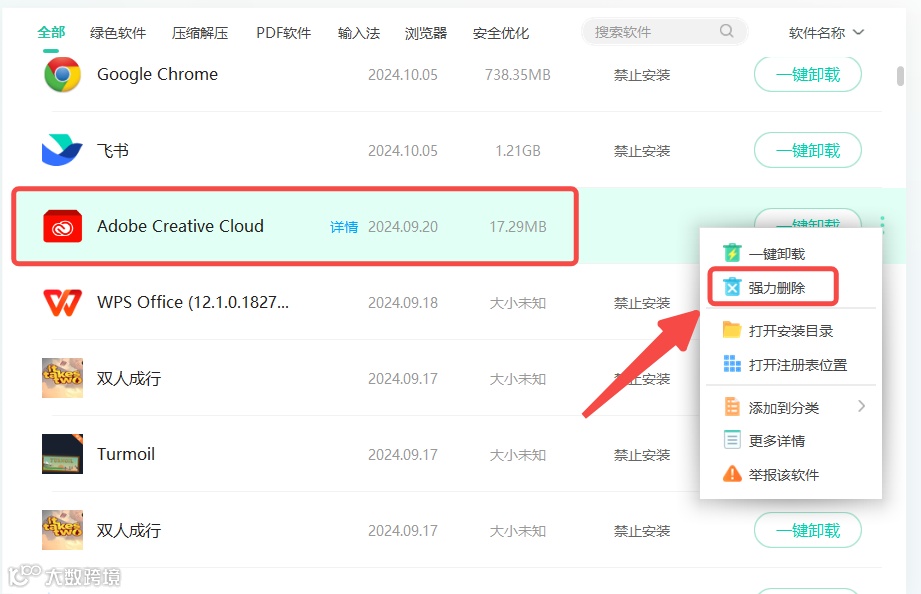Click 禁止安装 for WPS Office
This screenshot has width=921, height=594.
pyautogui.click(x=642, y=303)
